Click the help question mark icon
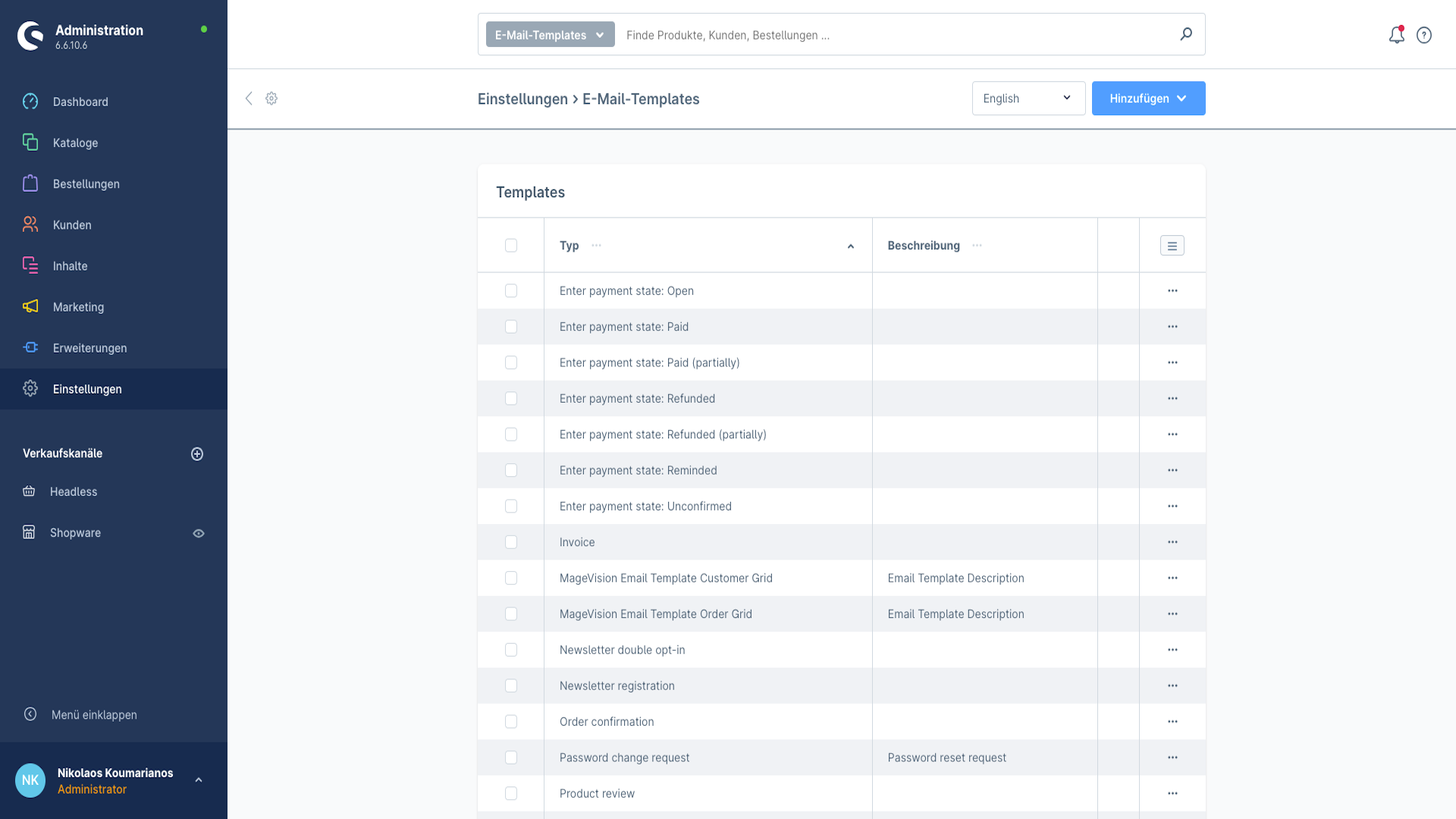Image resolution: width=1456 pixels, height=819 pixels. [x=1424, y=35]
